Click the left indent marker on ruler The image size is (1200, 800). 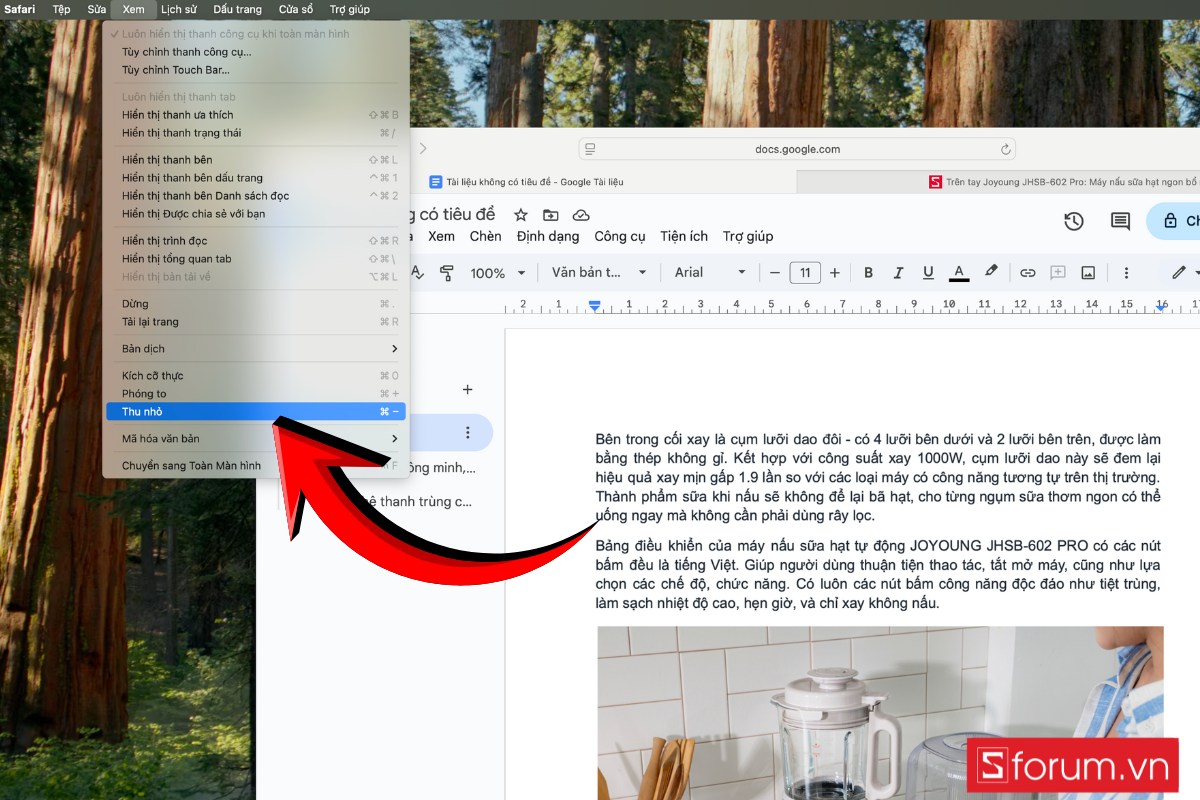tap(595, 306)
